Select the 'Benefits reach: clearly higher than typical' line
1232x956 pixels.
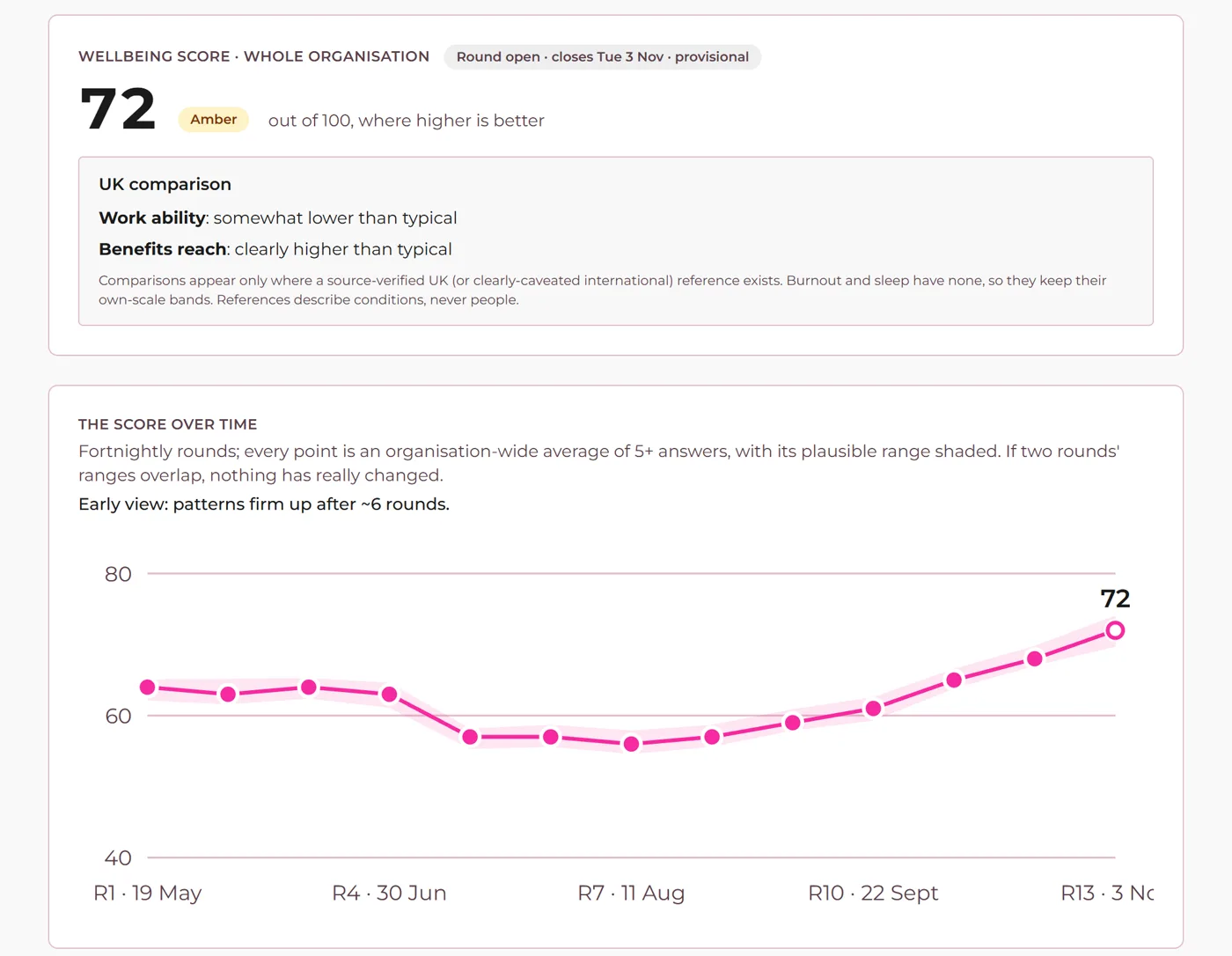pyautogui.click(x=275, y=249)
